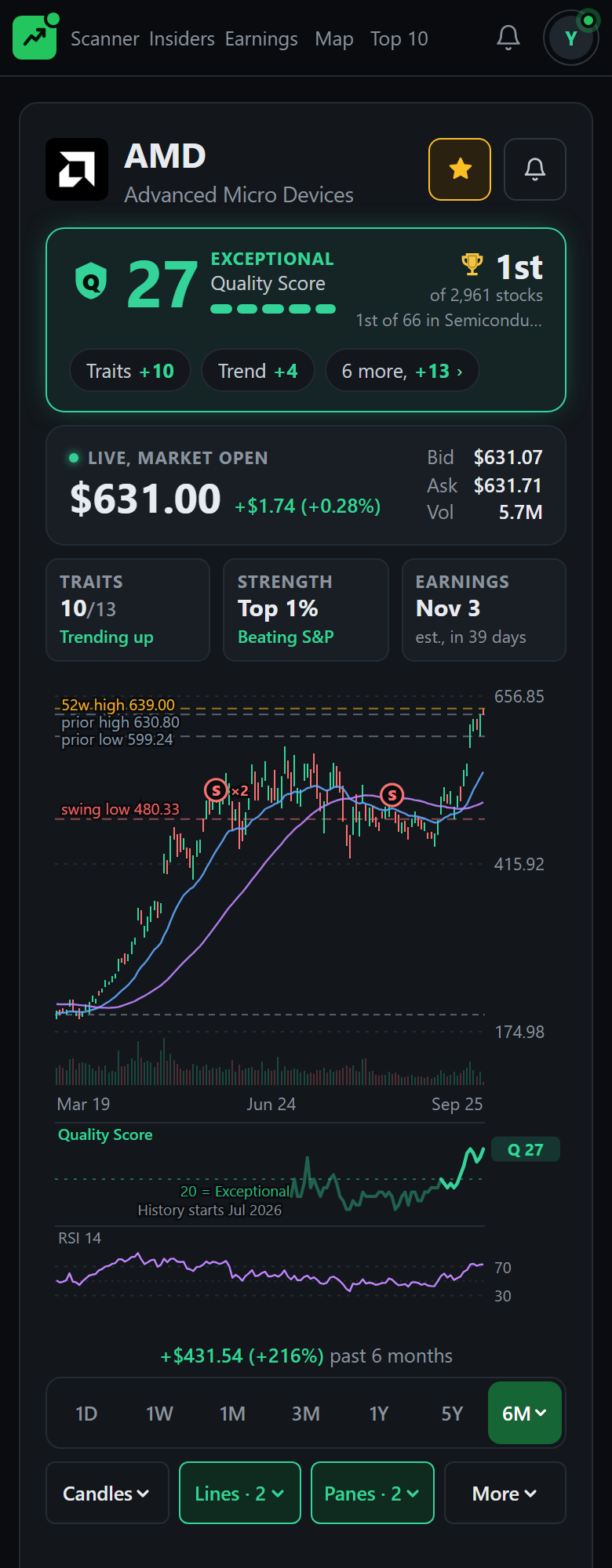Open the Insiders section
Image resolution: width=612 pixels, height=1568 pixels.
[x=182, y=39]
